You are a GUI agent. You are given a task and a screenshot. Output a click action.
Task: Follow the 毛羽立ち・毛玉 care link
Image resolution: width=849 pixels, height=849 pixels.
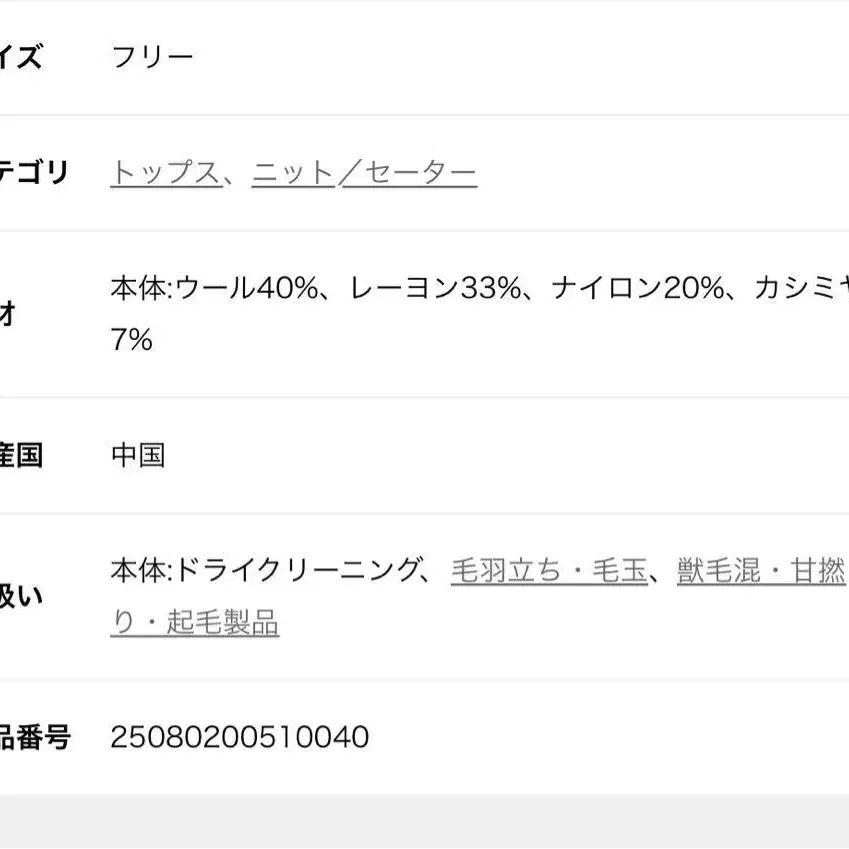(549, 572)
